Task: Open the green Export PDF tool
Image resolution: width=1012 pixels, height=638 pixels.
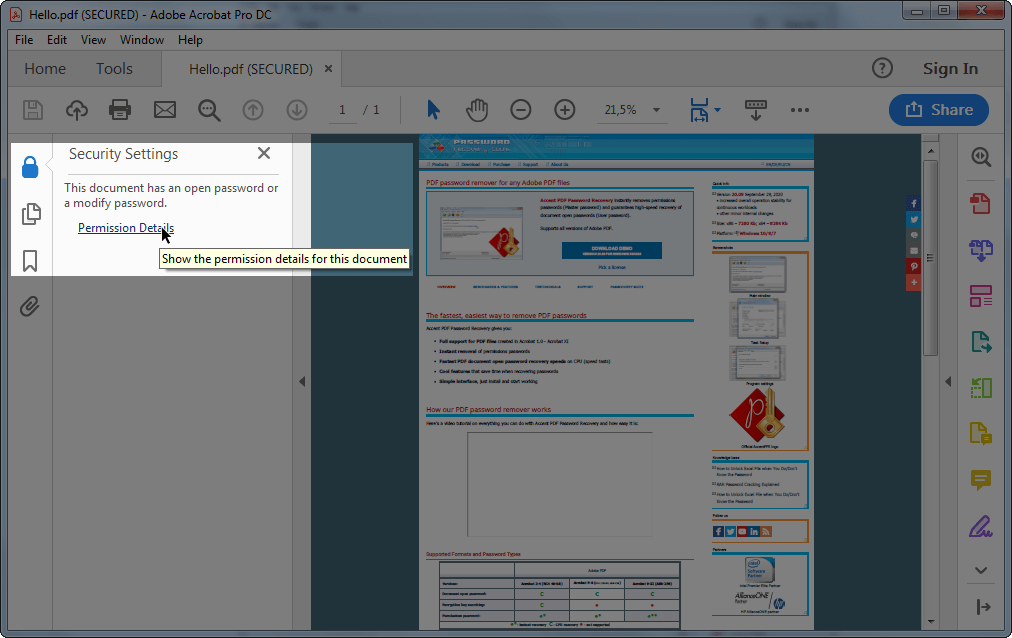Action: (981, 342)
